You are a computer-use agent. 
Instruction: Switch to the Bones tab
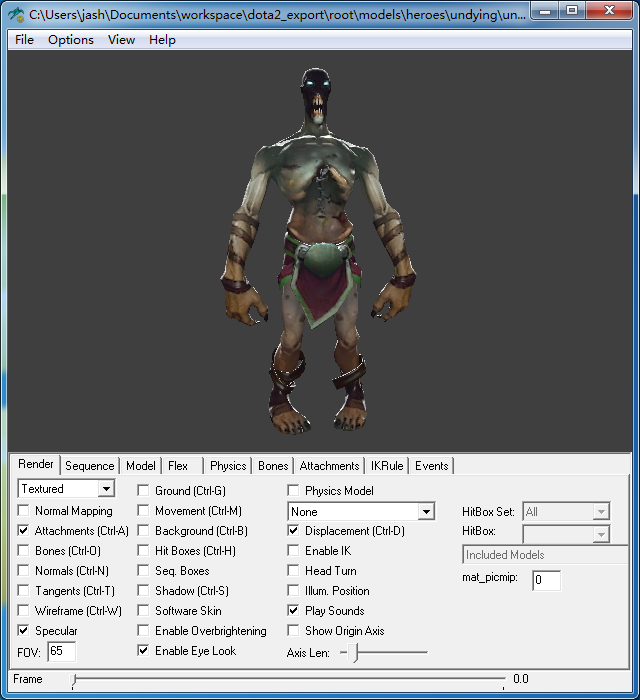[273, 466]
